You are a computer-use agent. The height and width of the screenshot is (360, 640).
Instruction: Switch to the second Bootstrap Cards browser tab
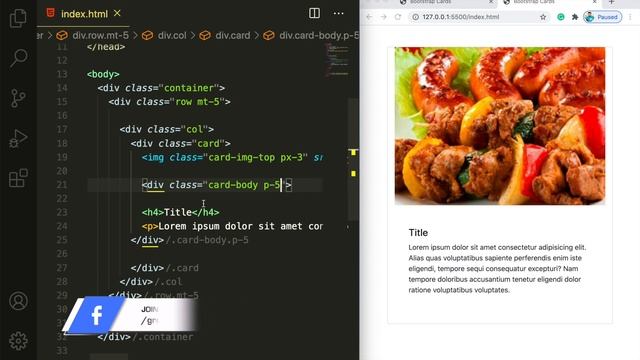(550, 2)
